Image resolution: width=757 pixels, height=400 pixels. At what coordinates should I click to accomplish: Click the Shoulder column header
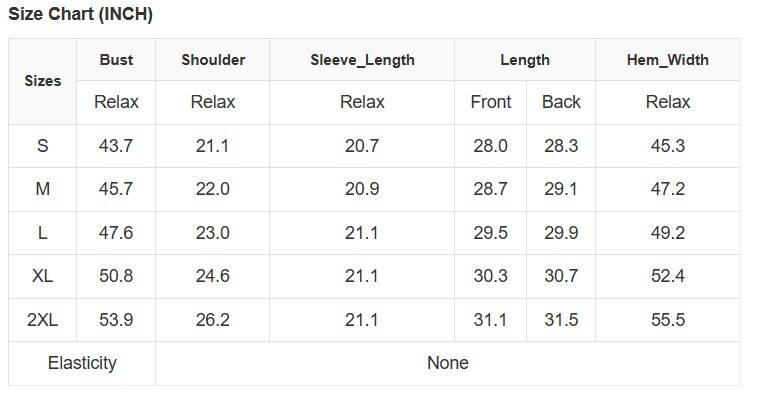click(213, 60)
